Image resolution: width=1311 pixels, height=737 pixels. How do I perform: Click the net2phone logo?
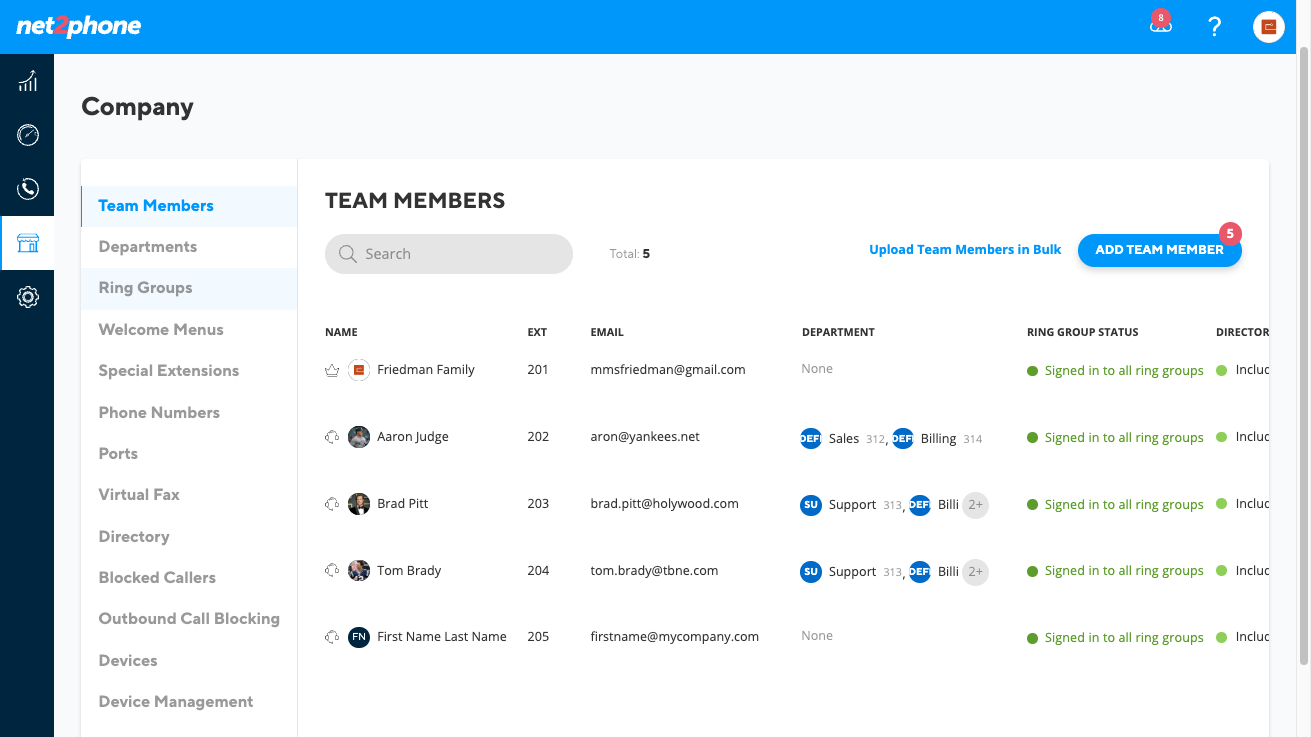pyautogui.click(x=79, y=26)
